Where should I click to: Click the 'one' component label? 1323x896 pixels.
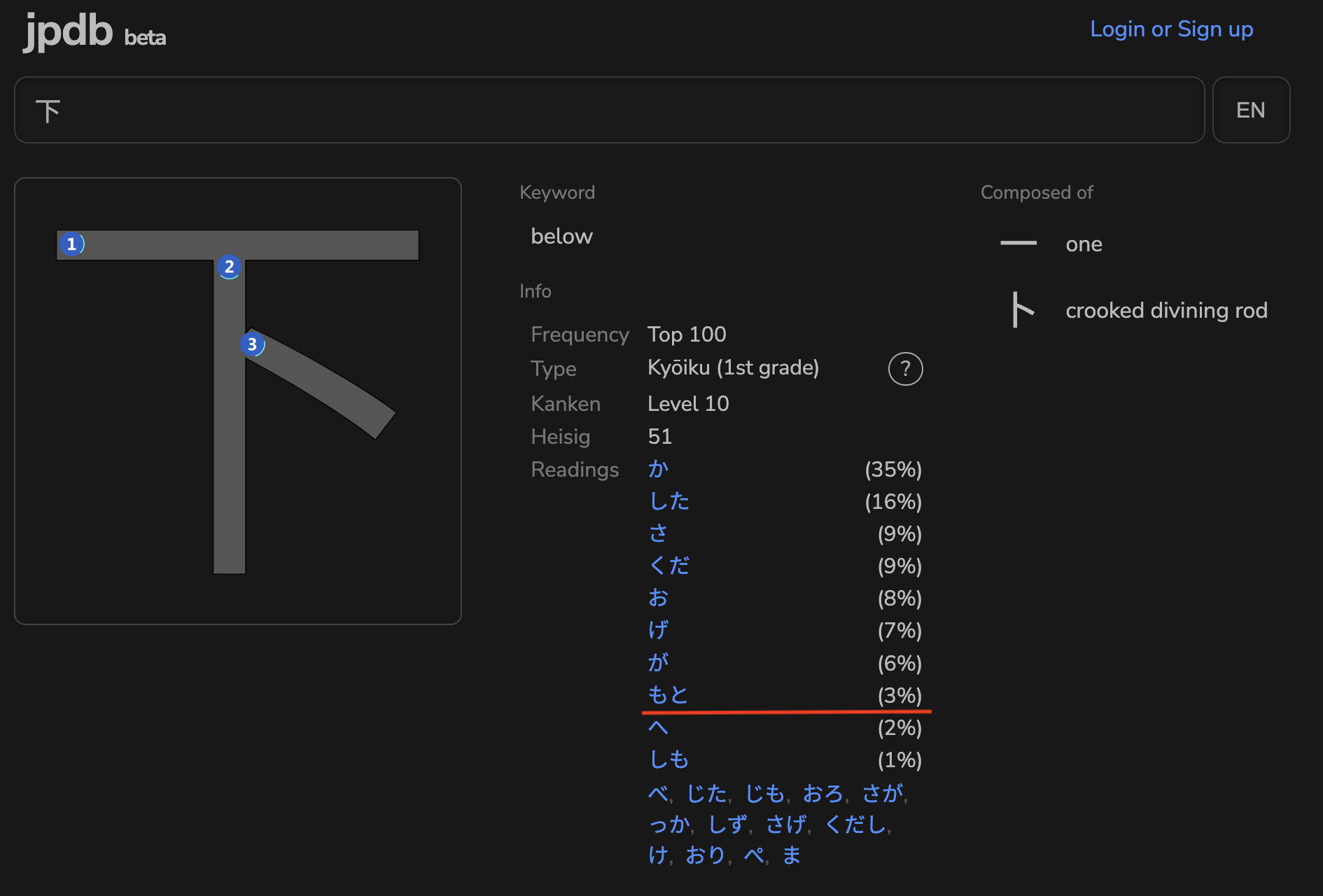1084,244
